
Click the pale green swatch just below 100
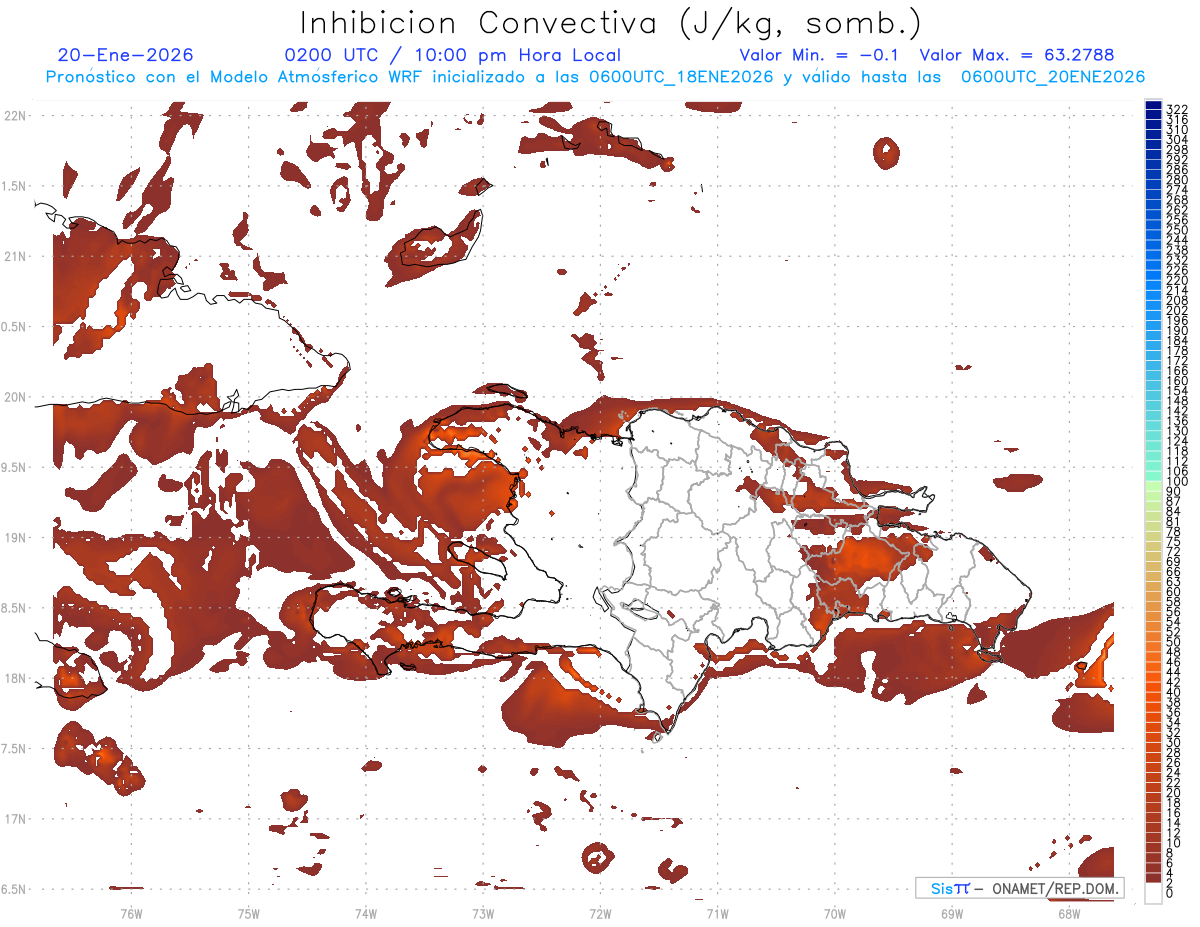tap(1153, 487)
